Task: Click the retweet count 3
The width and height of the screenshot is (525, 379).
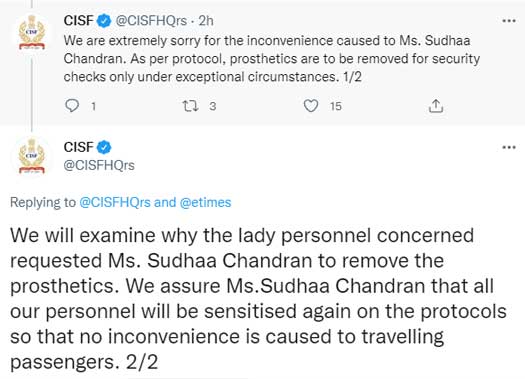Action: coord(213,106)
